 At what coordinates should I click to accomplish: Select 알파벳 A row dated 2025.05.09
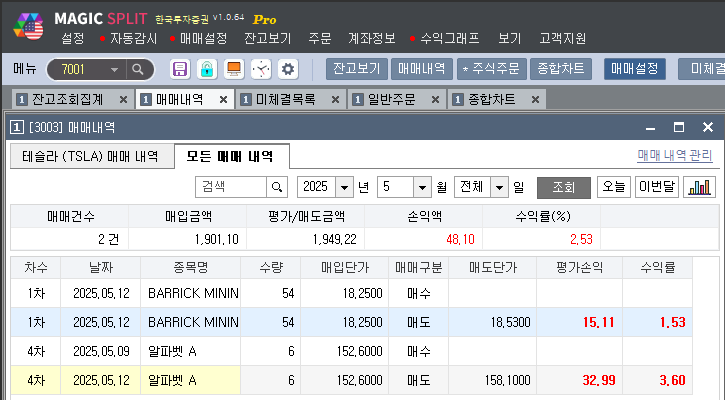(351, 351)
